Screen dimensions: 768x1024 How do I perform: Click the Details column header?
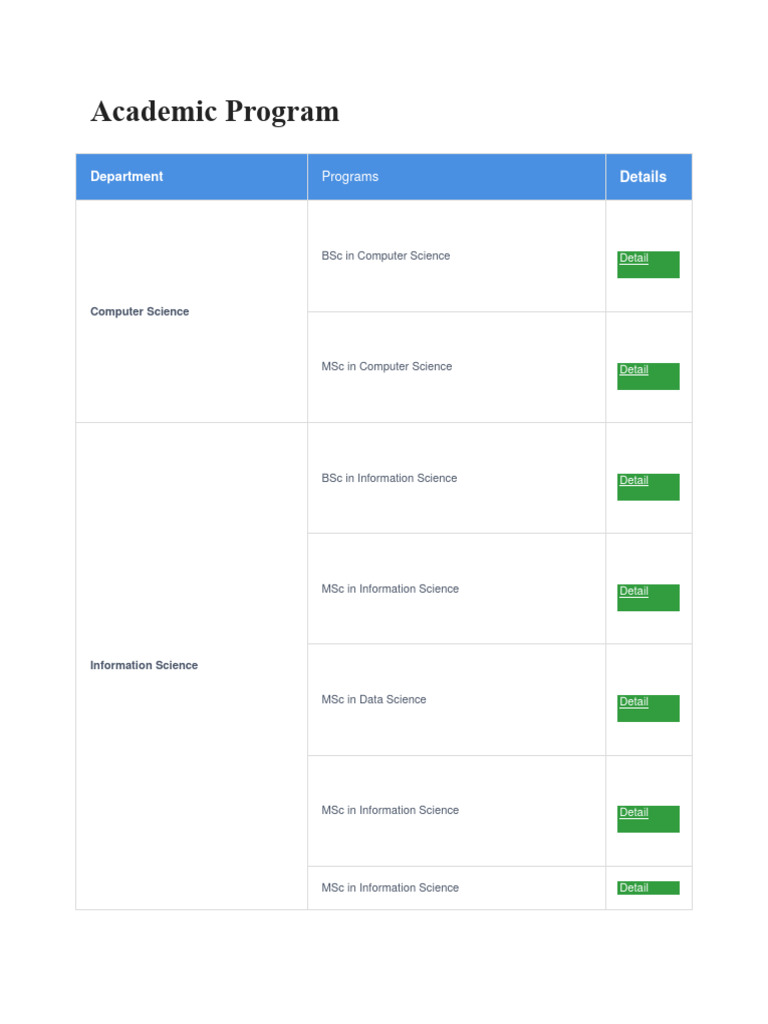pos(643,177)
